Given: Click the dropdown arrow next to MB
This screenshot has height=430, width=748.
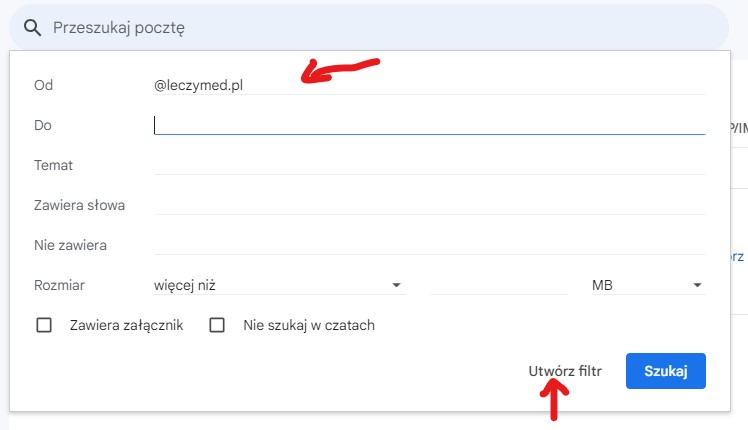Looking at the screenshot, I should tap(697, 285).
